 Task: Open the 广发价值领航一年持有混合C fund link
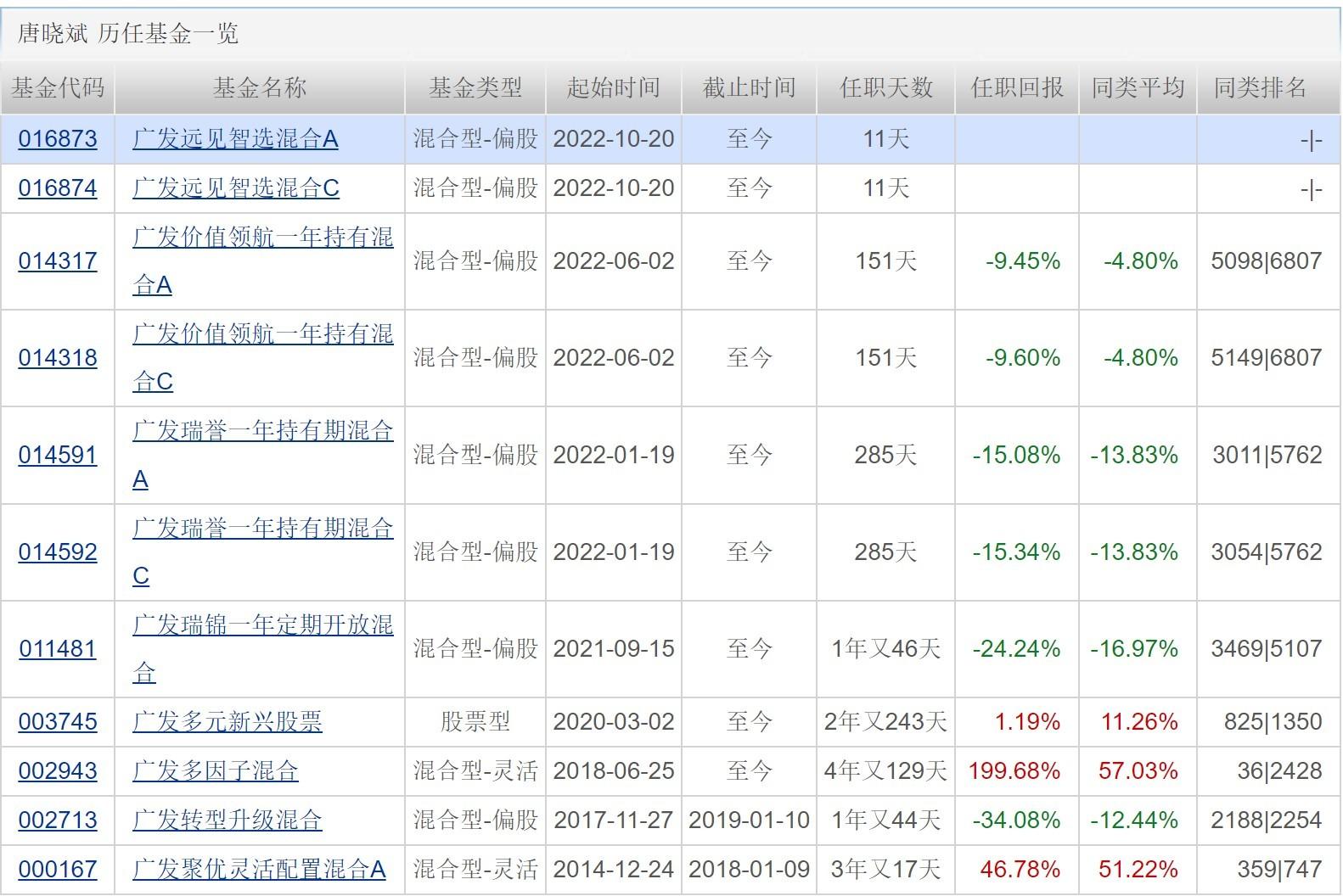coord(263,358)
